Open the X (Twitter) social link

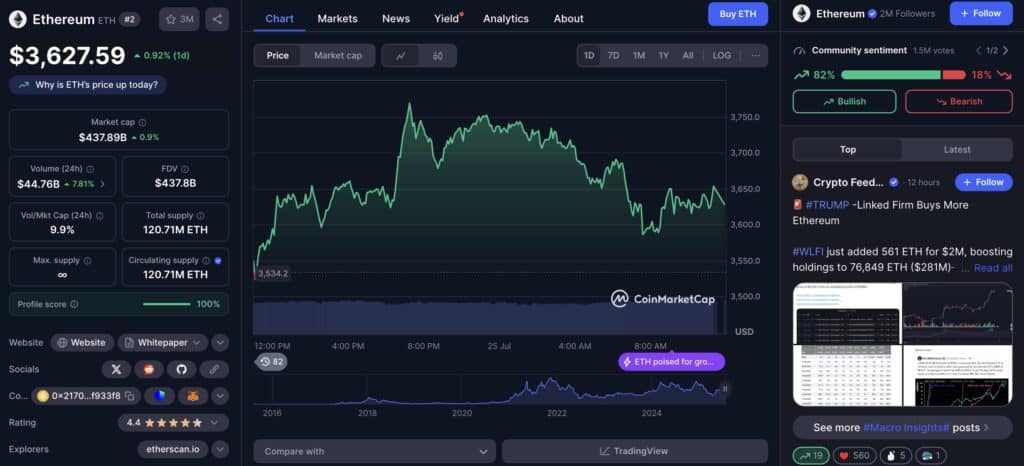click(116, 369)
